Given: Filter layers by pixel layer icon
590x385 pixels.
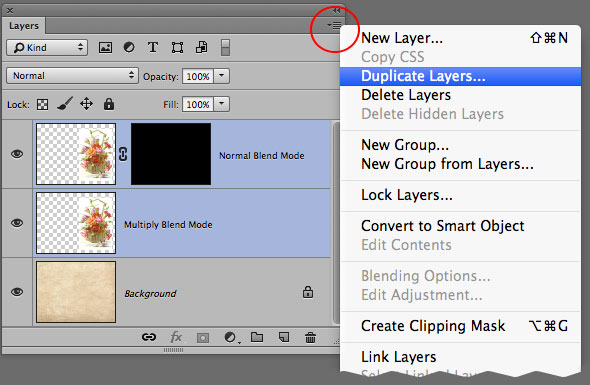Looking at the screenshot, I should click(105, 47).
